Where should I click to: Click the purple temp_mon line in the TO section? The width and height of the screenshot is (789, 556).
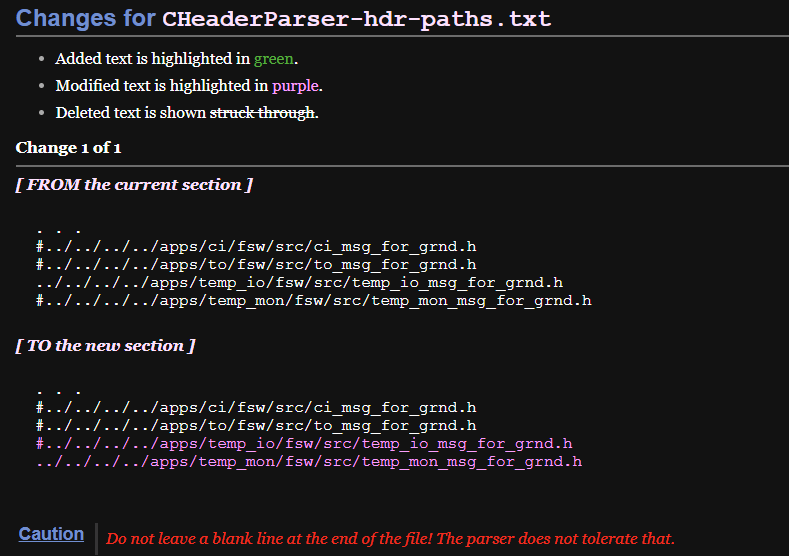[309, 462]
